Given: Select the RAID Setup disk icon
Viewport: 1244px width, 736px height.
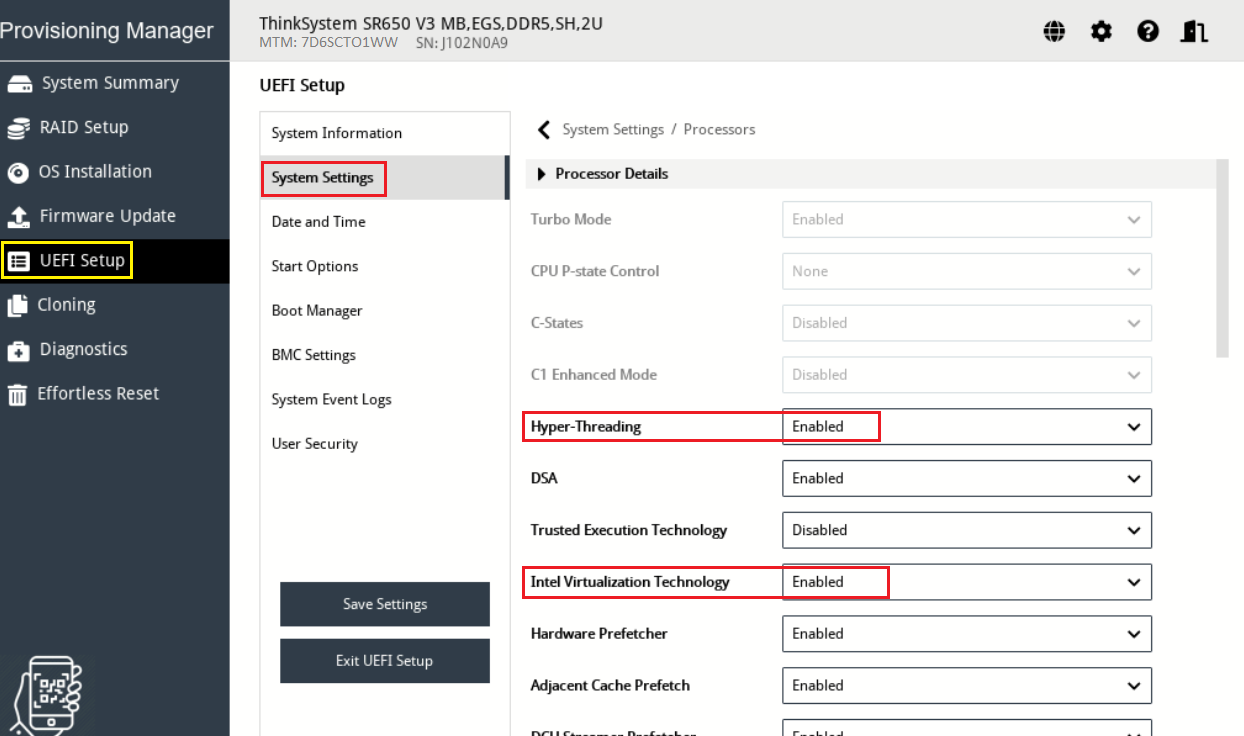Looking at the screenshot, I should coord(18,128).
